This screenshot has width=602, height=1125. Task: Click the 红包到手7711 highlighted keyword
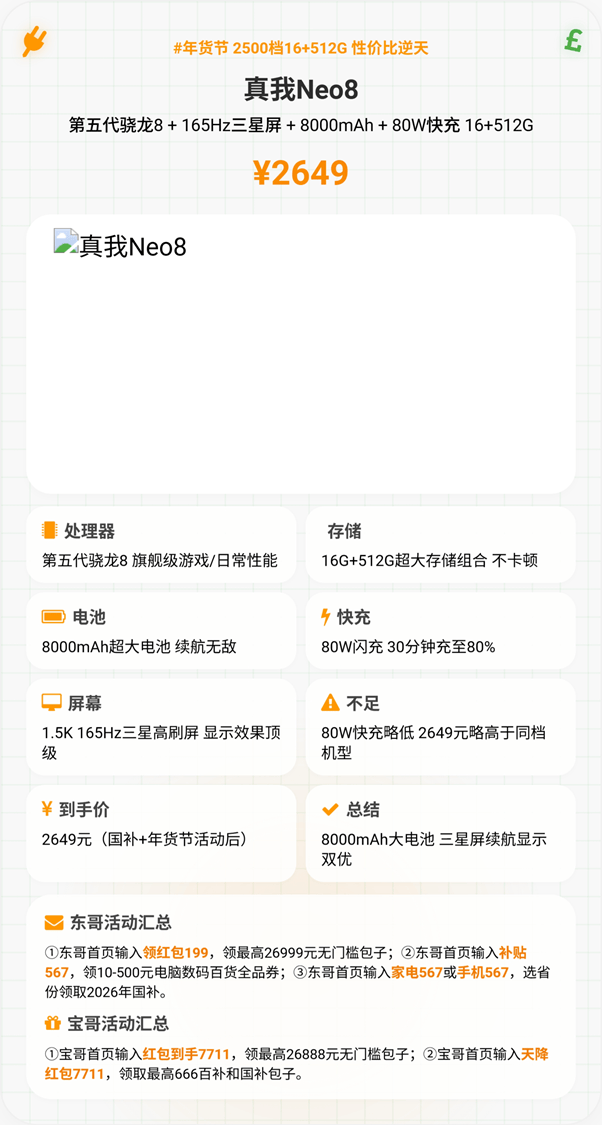pyautogui.click(x=186, y=1054)
